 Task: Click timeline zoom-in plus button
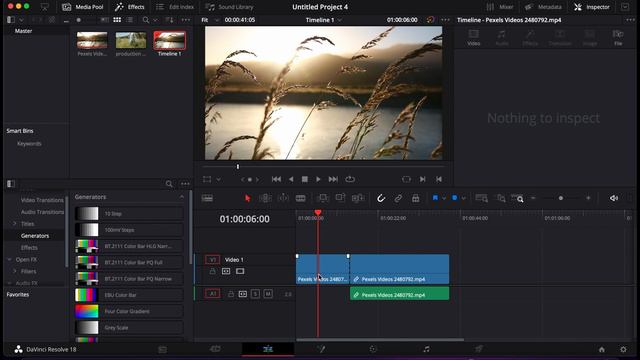click(588, 198)
